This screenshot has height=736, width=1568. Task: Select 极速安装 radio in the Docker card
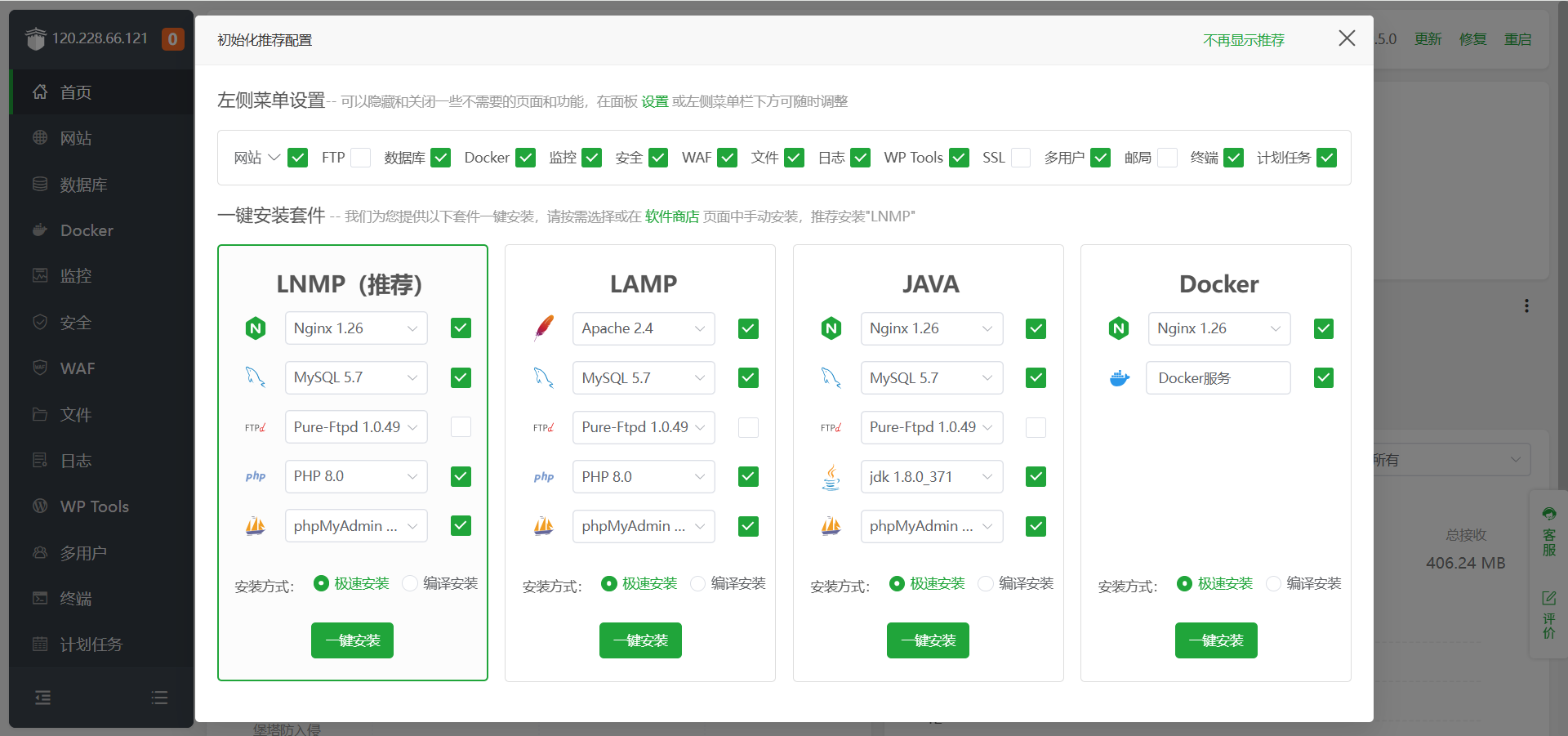[1185, 583]
